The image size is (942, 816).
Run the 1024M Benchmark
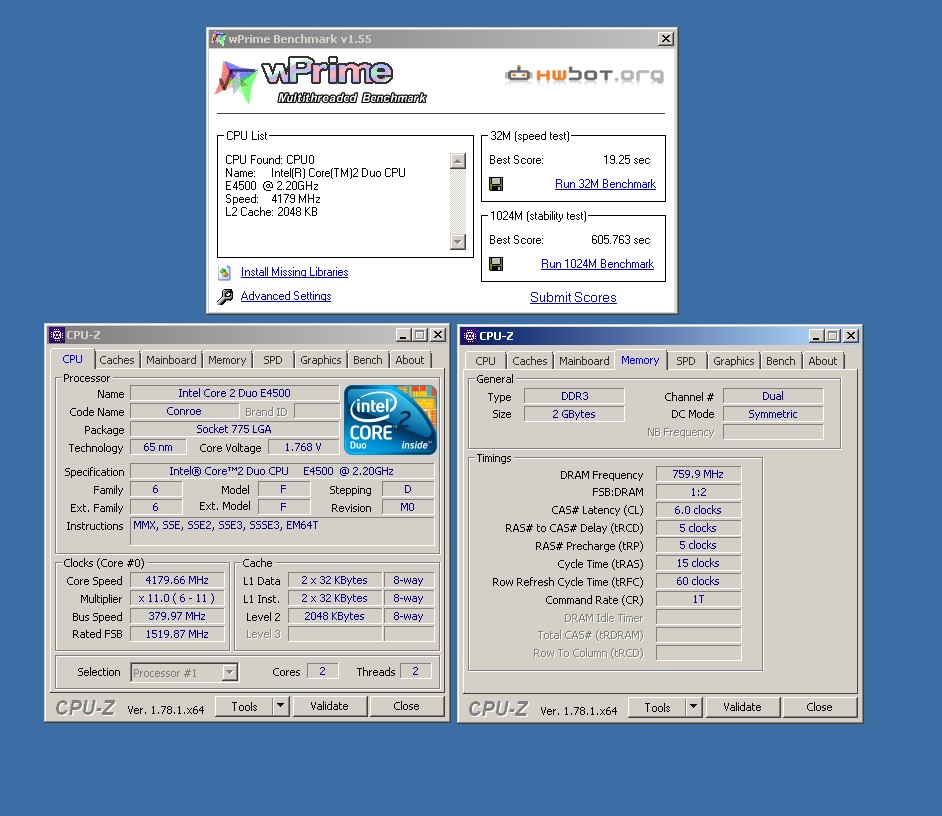[x=597, y=264]
